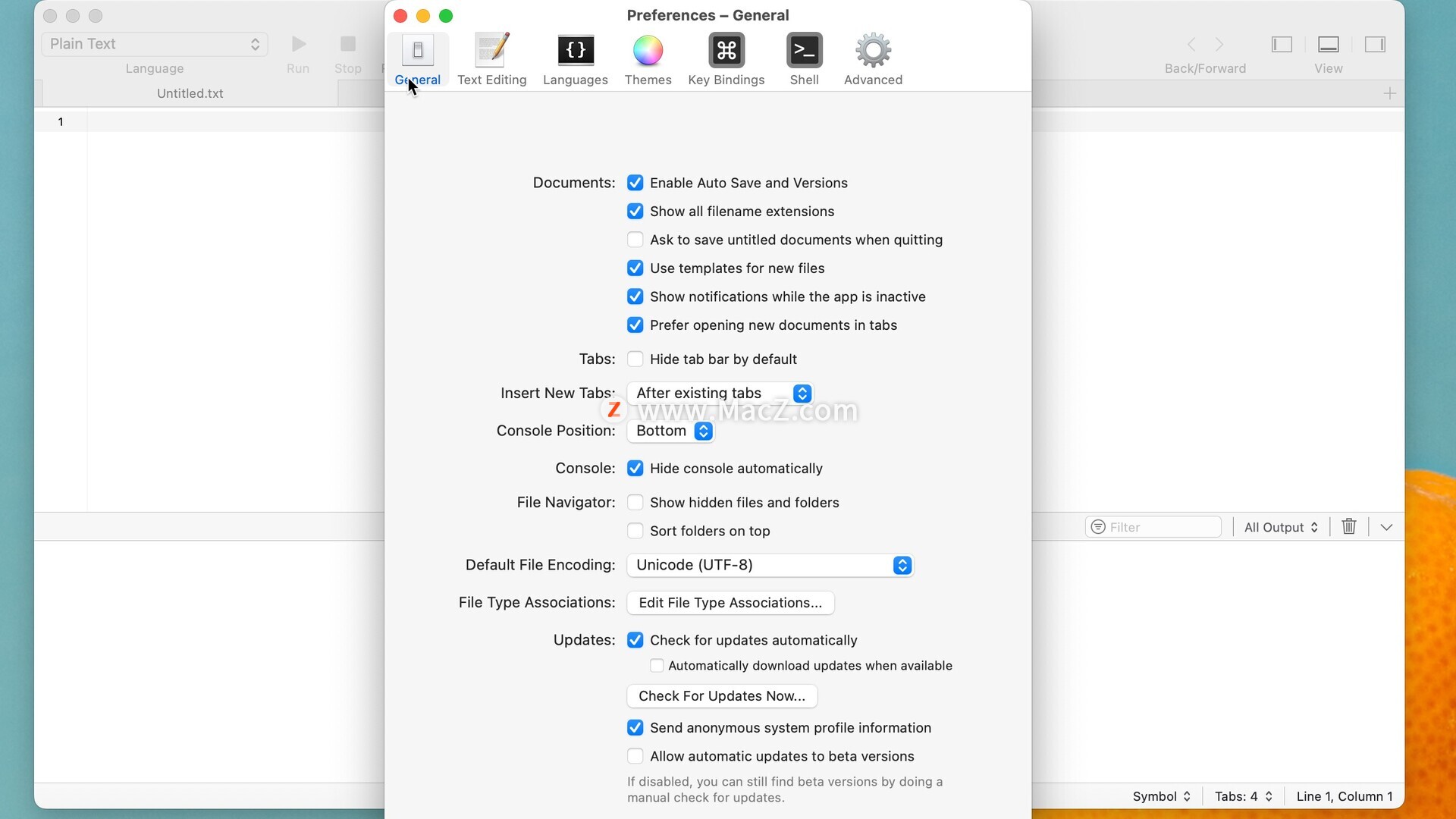The height and width of the screenshot is (819, 1456).
Task: Toggle the bottom console panel view icon
Action: coord(1328,44)
